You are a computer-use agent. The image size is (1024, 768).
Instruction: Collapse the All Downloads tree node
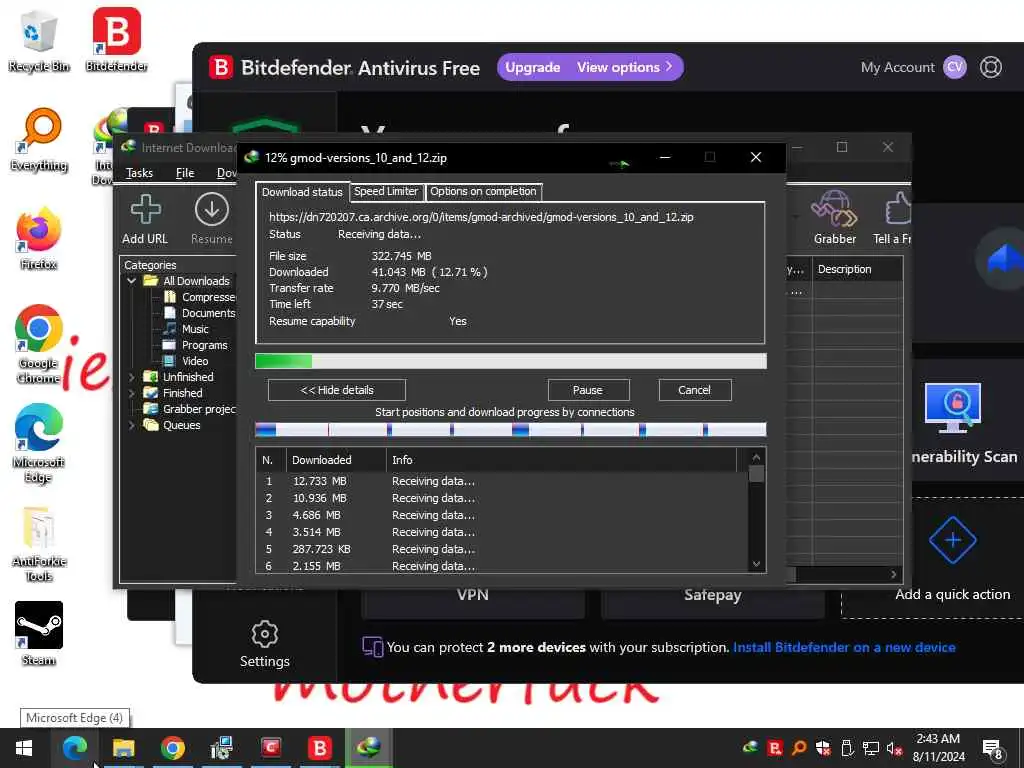pos(131,281)
